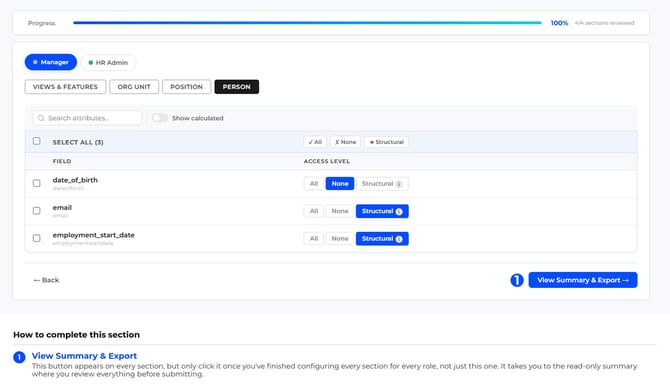670x384 pixels.
Task: Set email access to None
Action: tap(340, 211)
